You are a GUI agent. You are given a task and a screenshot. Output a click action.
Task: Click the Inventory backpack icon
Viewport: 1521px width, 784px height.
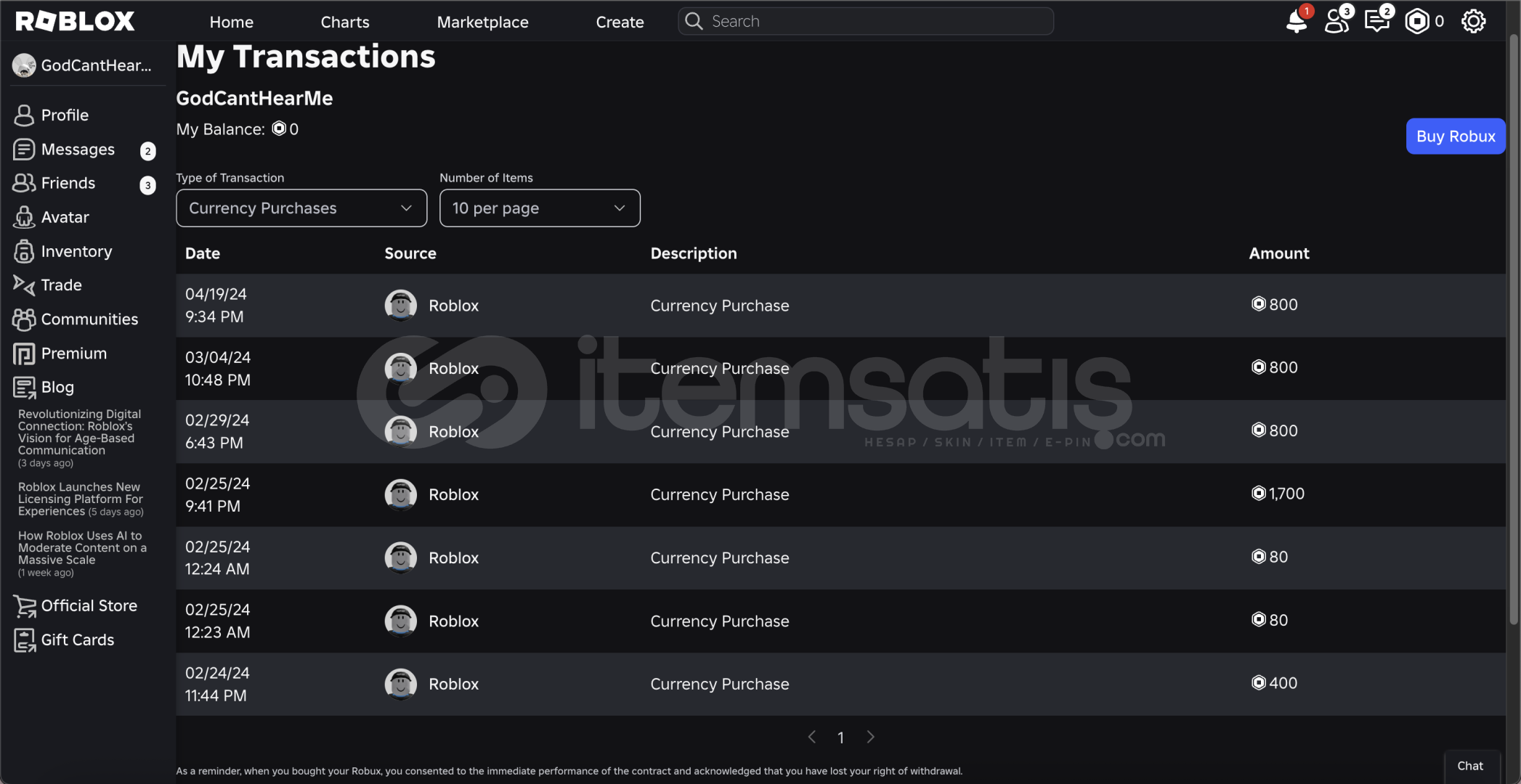pyautogui.click(x=24, y=251)
